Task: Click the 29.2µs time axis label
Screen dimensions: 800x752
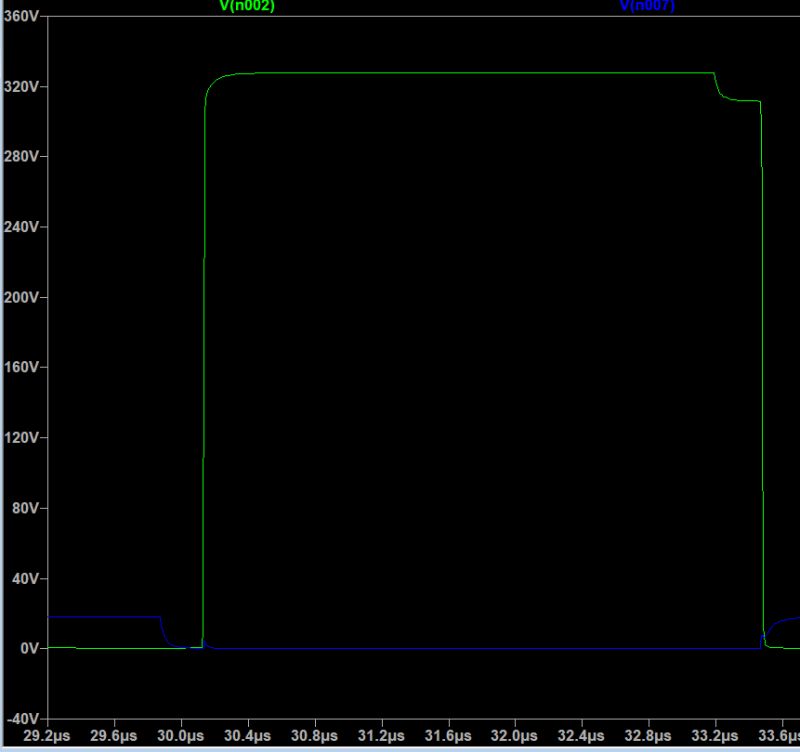Action: [x=47, y=736]
